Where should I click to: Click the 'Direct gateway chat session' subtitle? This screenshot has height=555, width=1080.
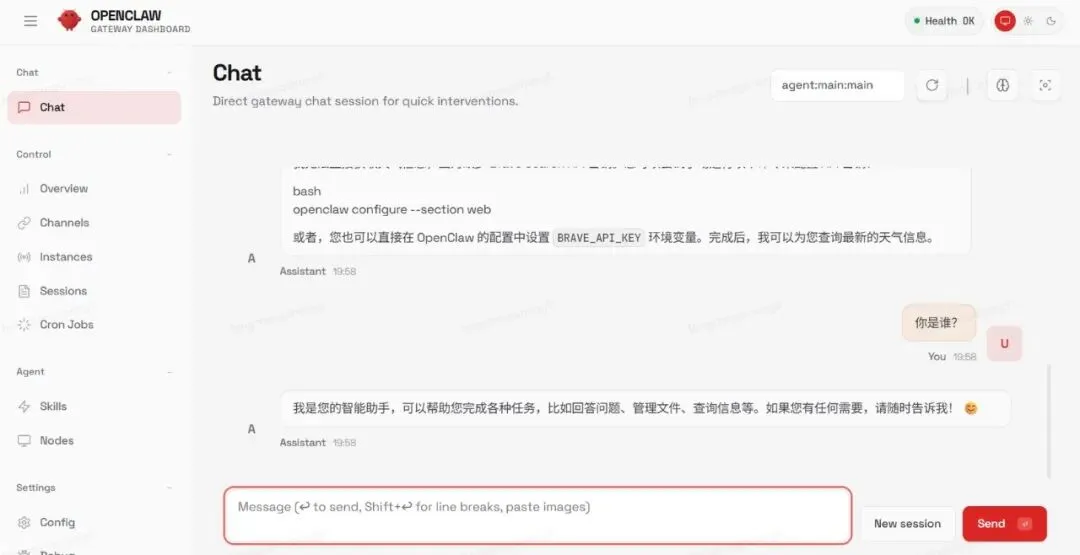coord(365,101)
